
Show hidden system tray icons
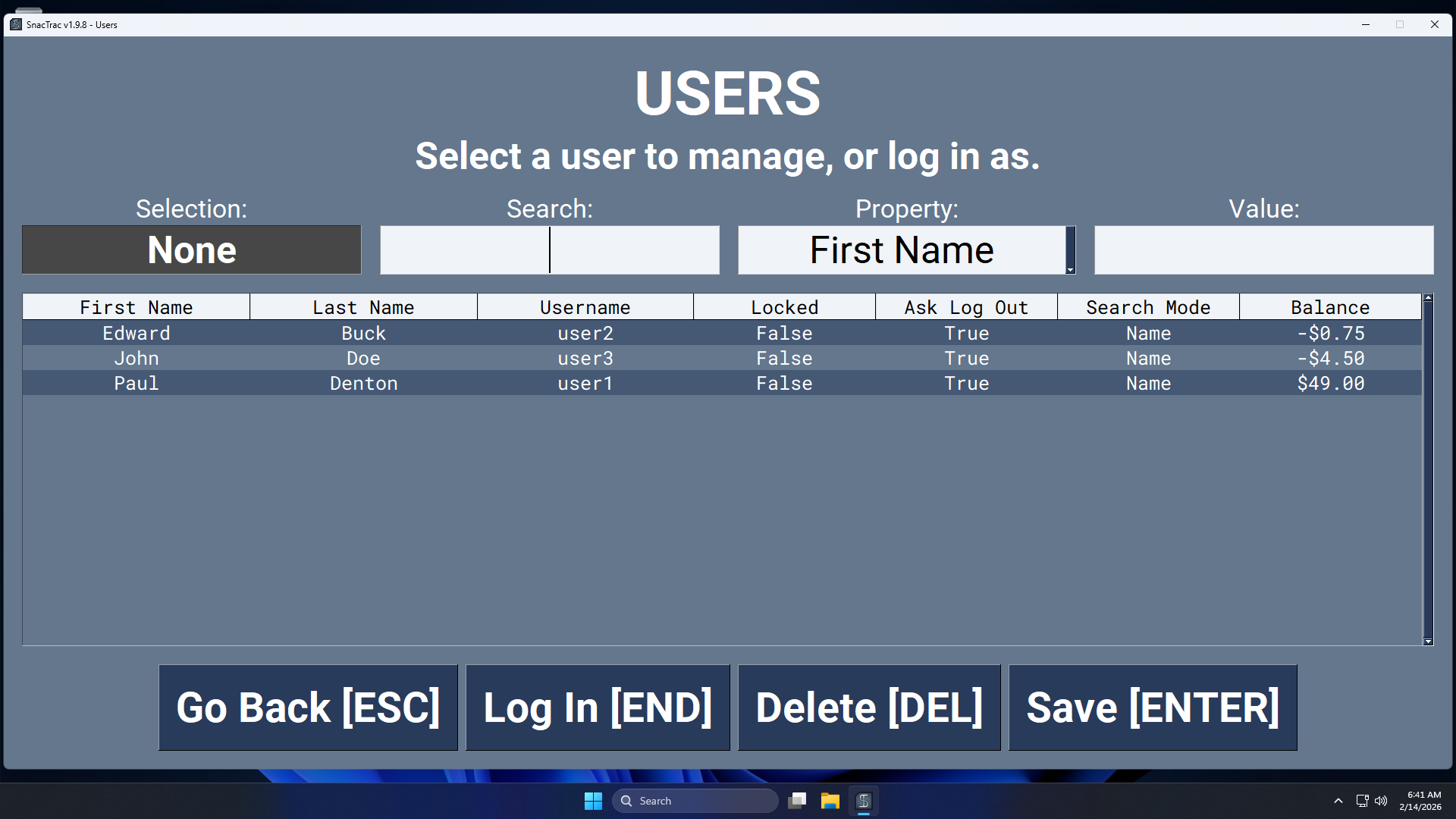(1338, 801)
